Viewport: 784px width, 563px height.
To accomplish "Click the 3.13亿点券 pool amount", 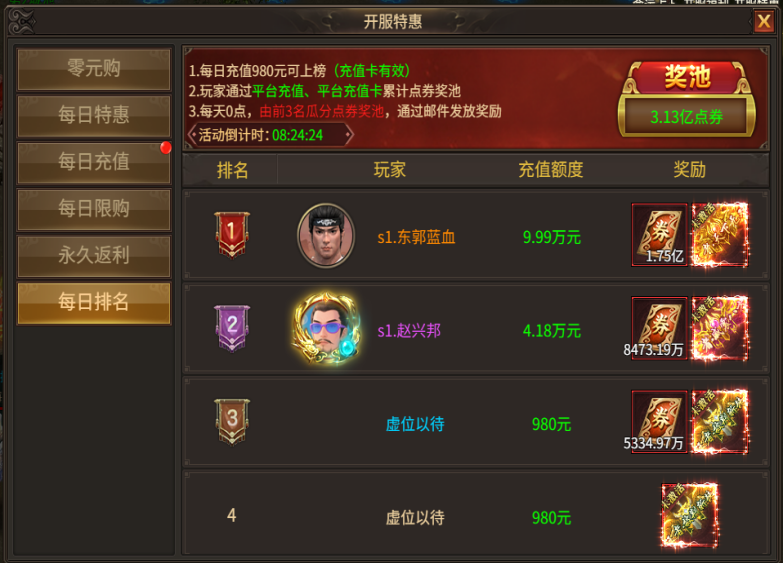I will pos(686,117).
